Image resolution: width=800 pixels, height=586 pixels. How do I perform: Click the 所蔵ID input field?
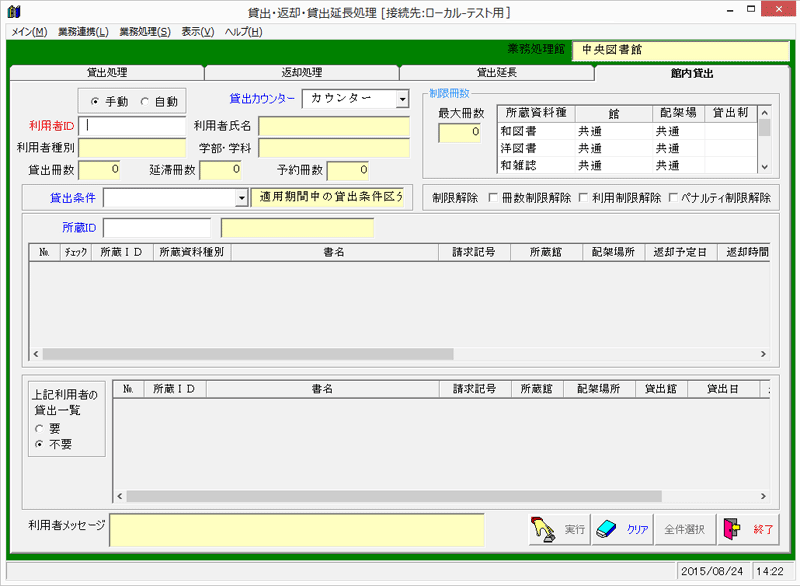(157, 228)
